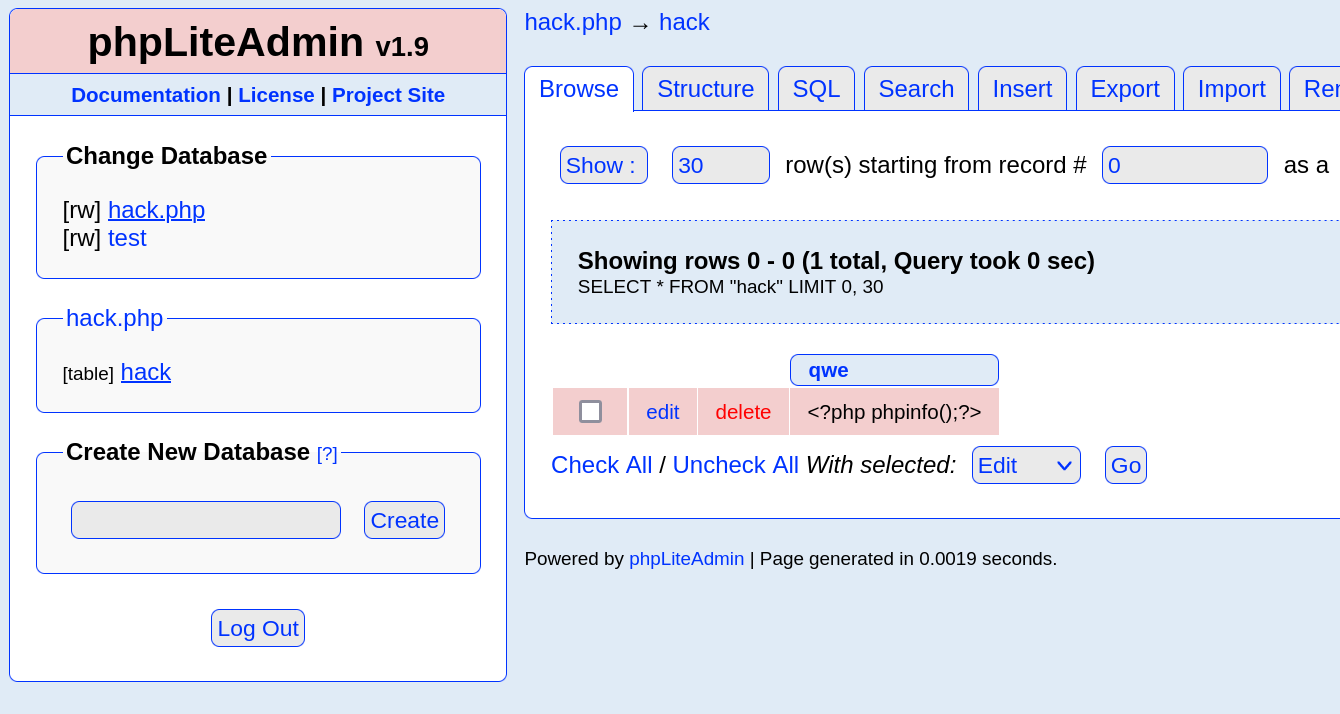Tick the checkbox in the hack table row
Image resolution: width=1340 pixels, height=714 pixels.
pos(590,412)
